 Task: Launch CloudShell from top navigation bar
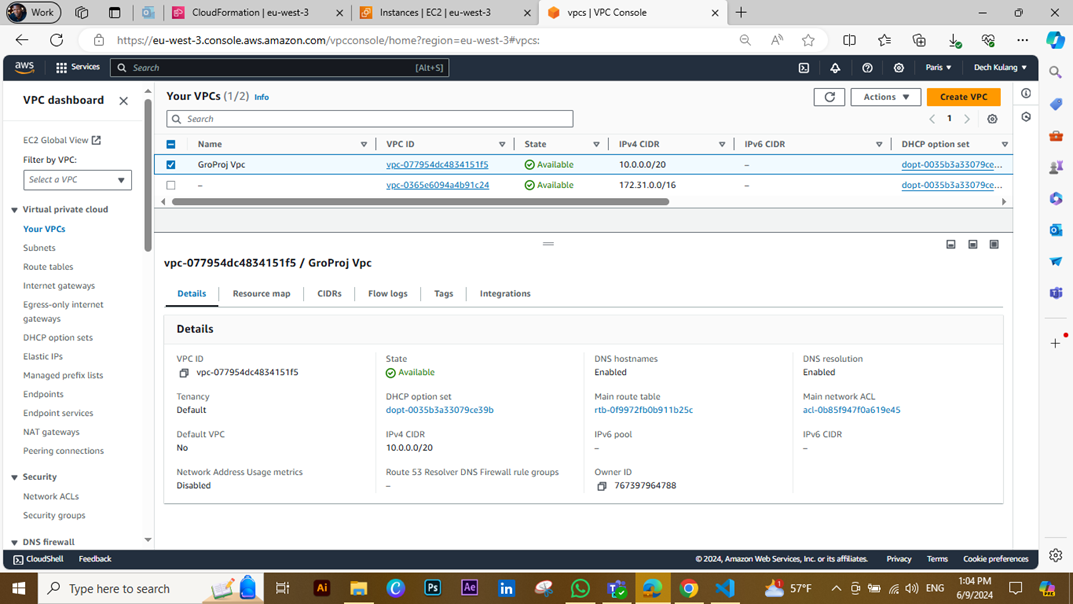coord(804,68)
